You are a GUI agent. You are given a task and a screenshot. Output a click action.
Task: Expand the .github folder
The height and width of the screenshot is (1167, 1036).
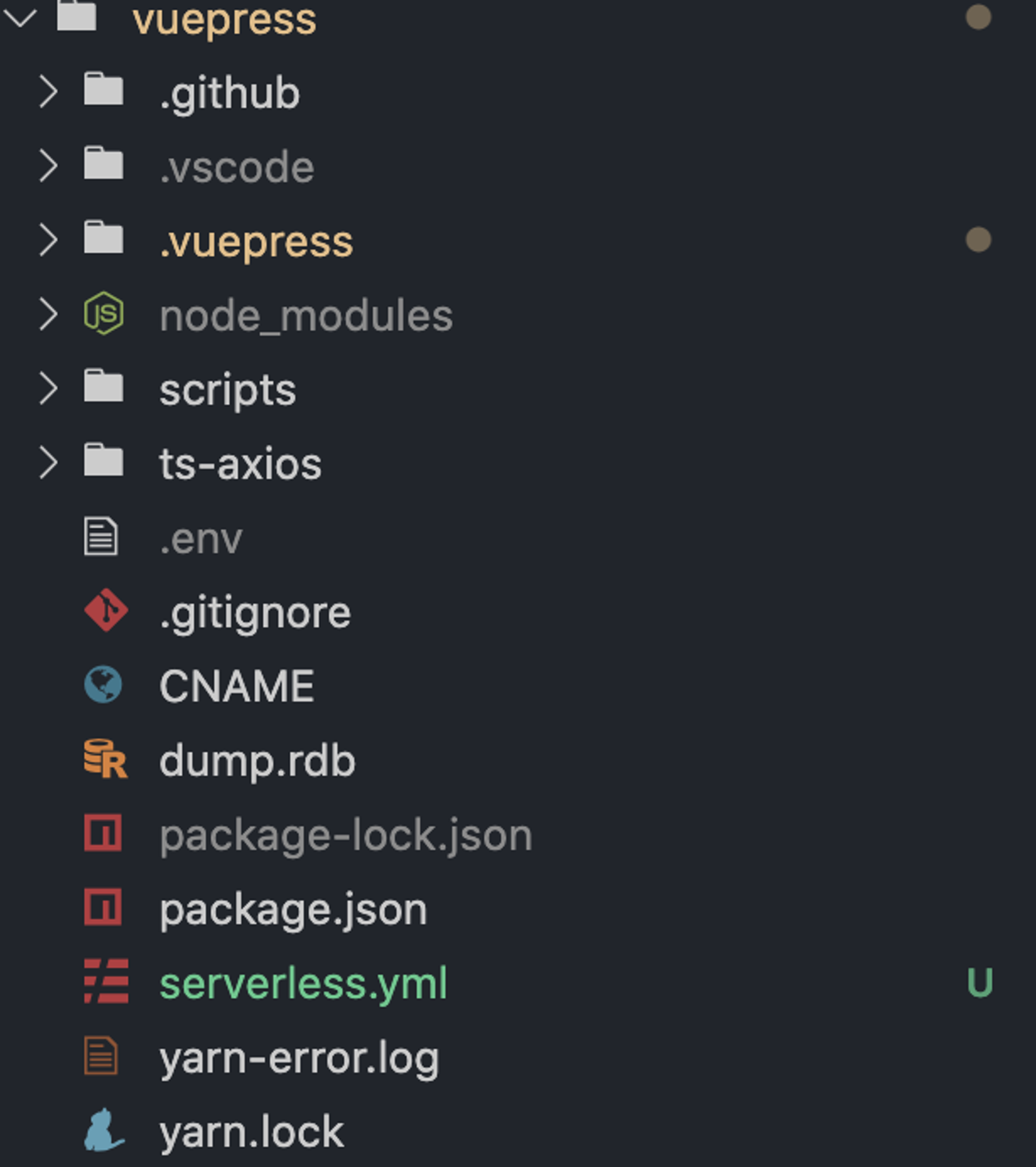pyautogui.click(x=48, y=92)
